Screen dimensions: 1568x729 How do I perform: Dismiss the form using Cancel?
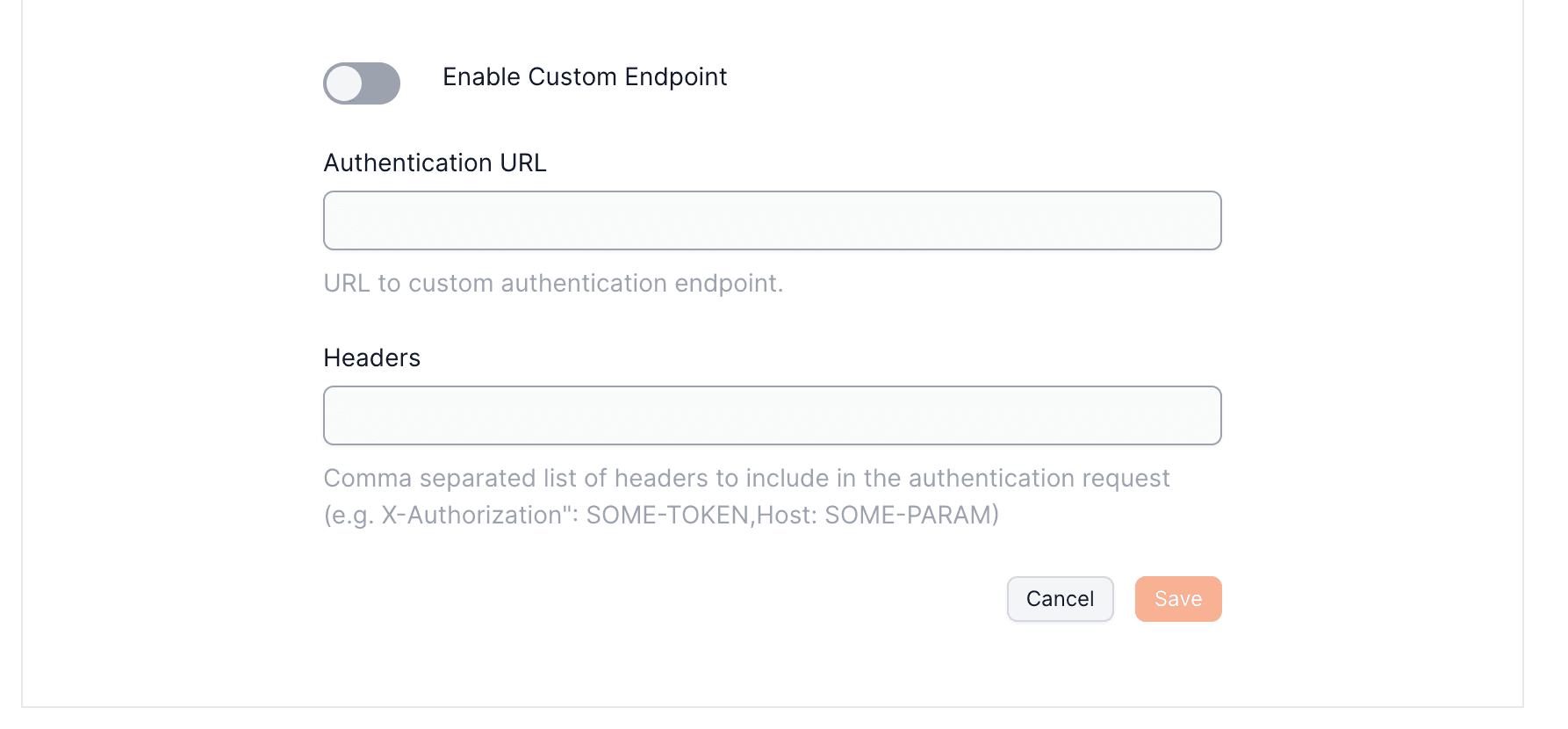(x=1059, y=598)
